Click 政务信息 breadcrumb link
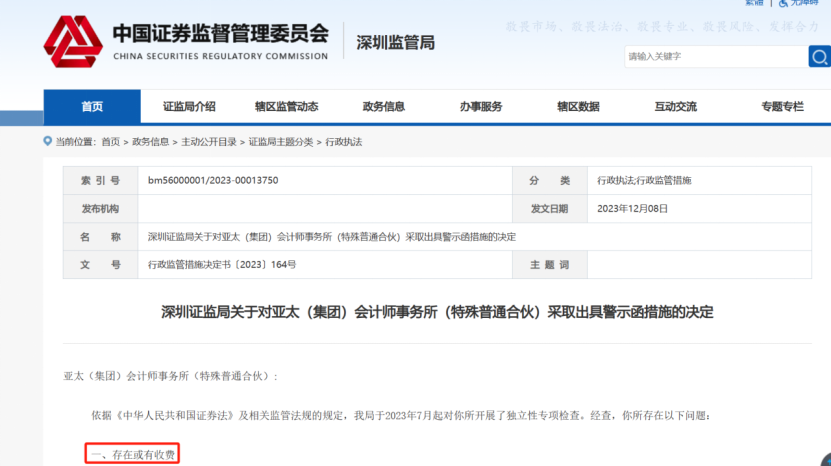 (x=150, y=142)
